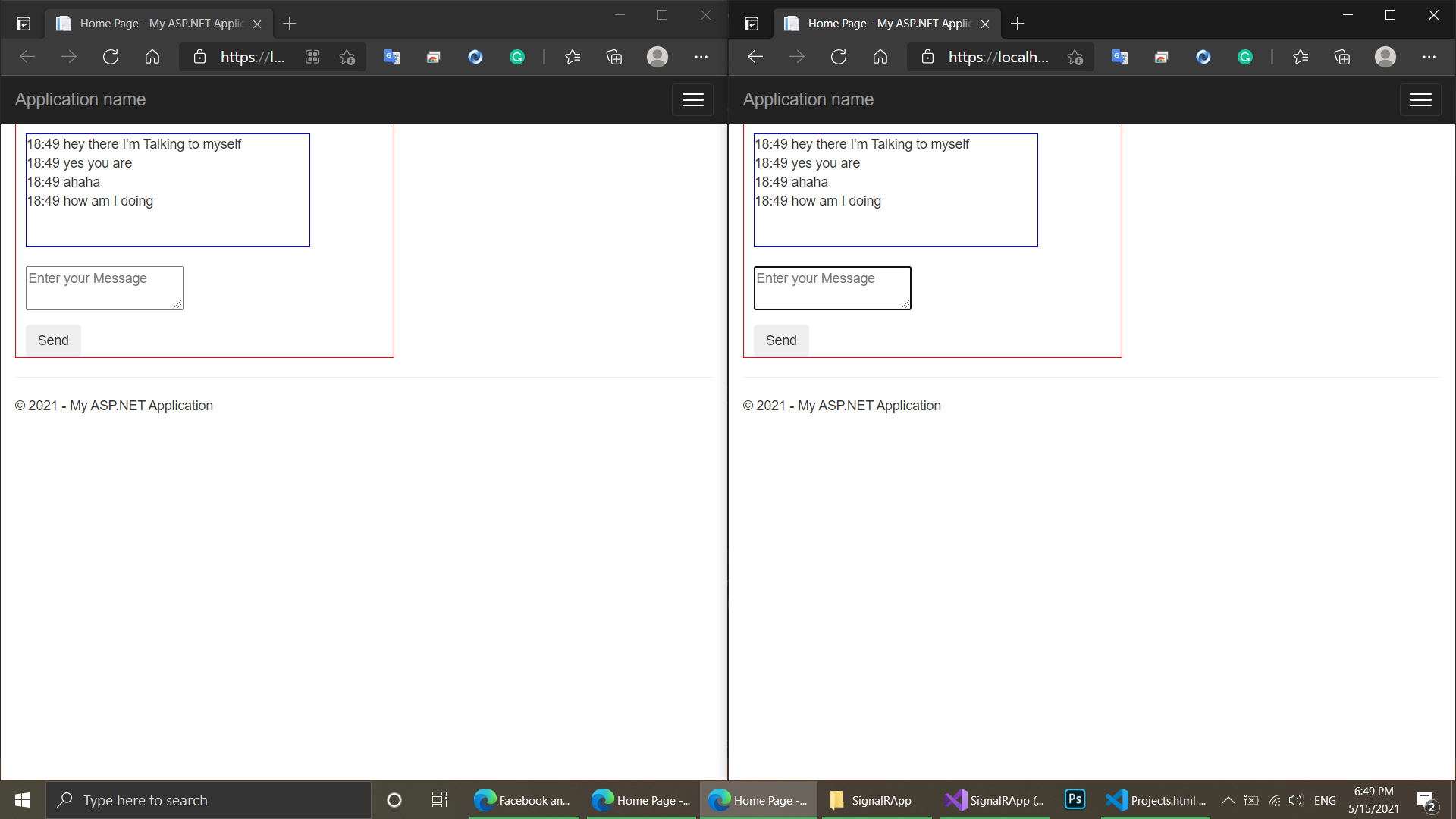This screenshot has height=819, width=1456.
Task: Open Collections in the right browser window
Action: (x=1342, y=57)
